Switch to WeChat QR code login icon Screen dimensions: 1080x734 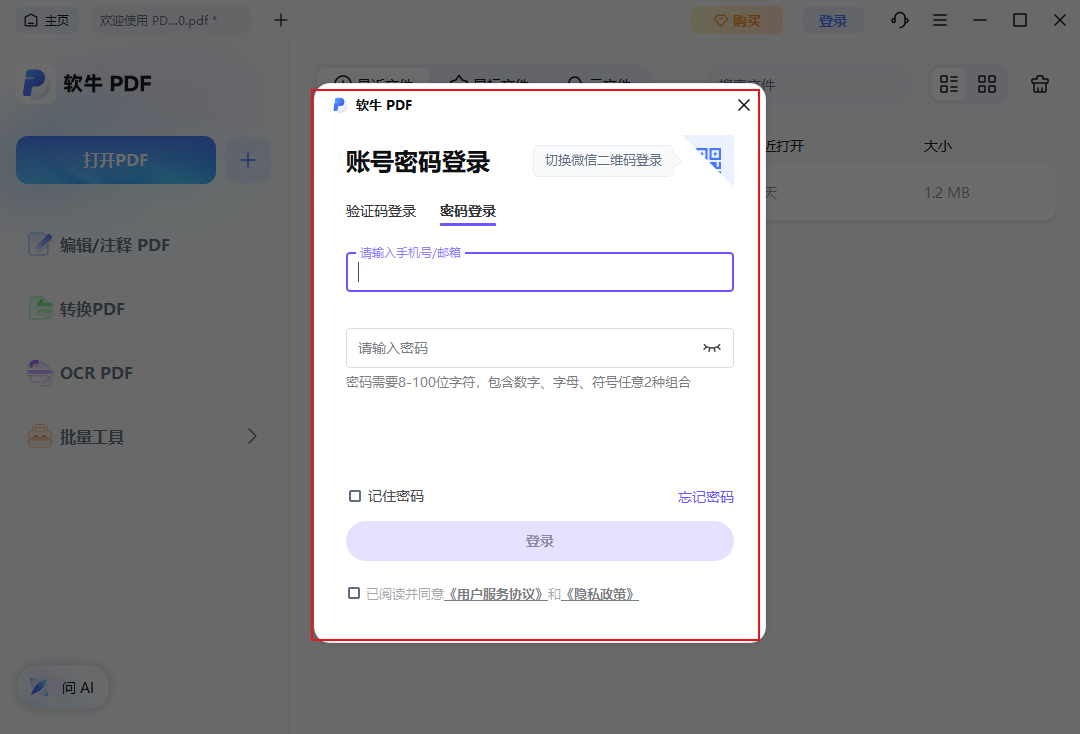[709, 159]
